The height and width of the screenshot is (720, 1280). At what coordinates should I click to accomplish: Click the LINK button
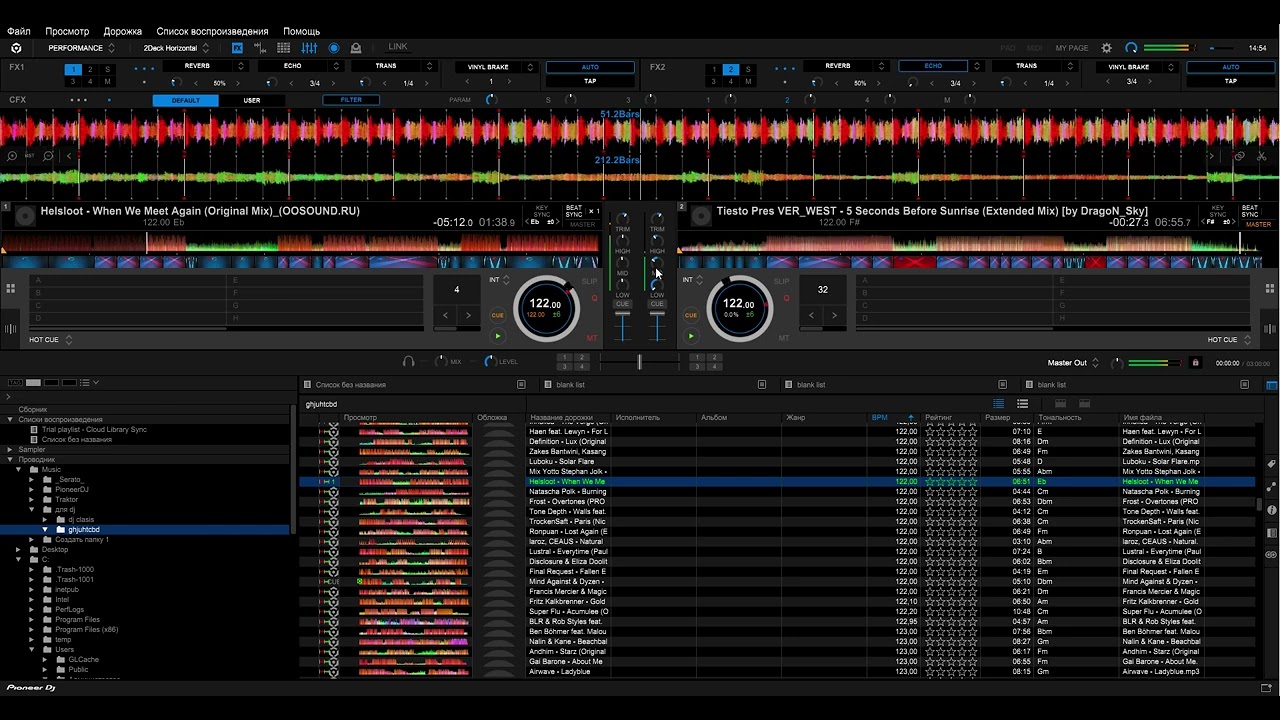click(398, 47)
